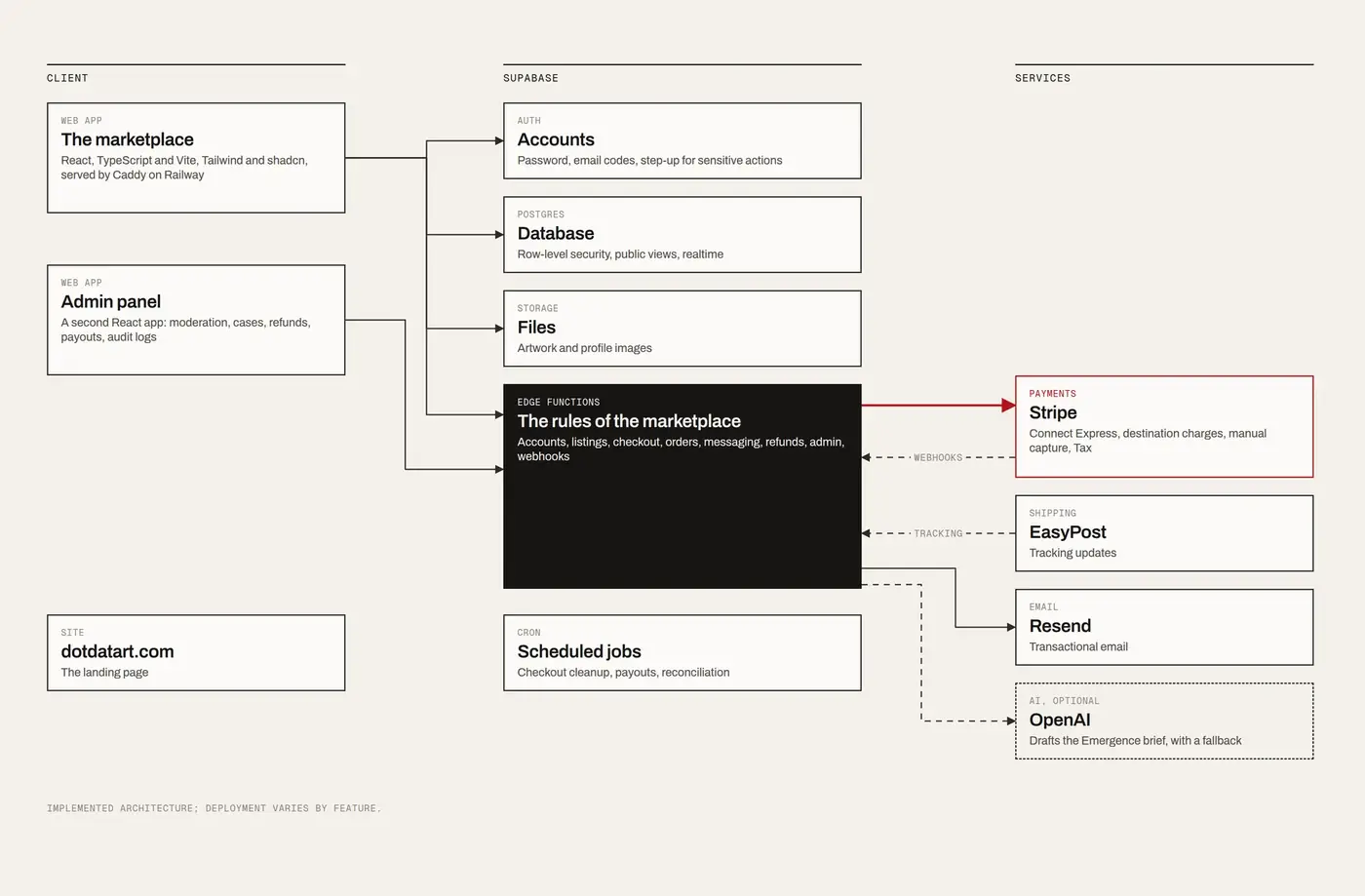Select the "Admin panel" title
1365x896 pixels.
pos(110,301)
